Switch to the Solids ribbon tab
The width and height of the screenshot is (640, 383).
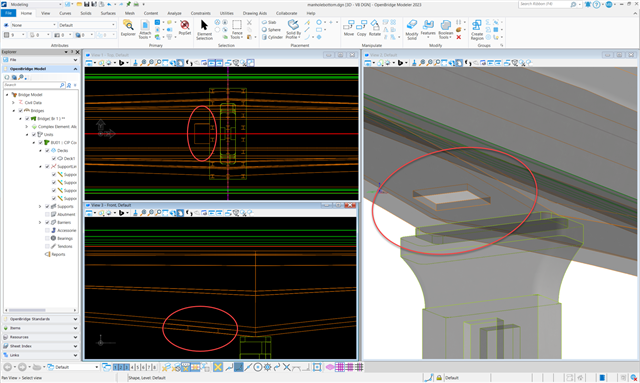click(x=86, y=13)
